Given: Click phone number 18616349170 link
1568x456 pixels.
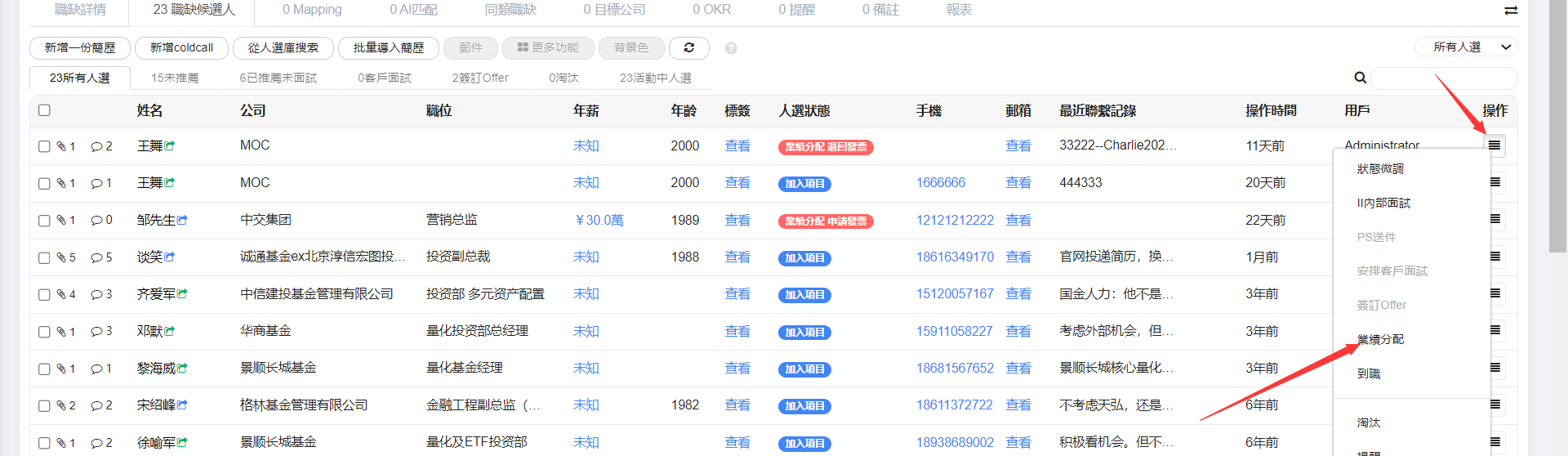Looking at the screenshot, I should pos(955,257).
